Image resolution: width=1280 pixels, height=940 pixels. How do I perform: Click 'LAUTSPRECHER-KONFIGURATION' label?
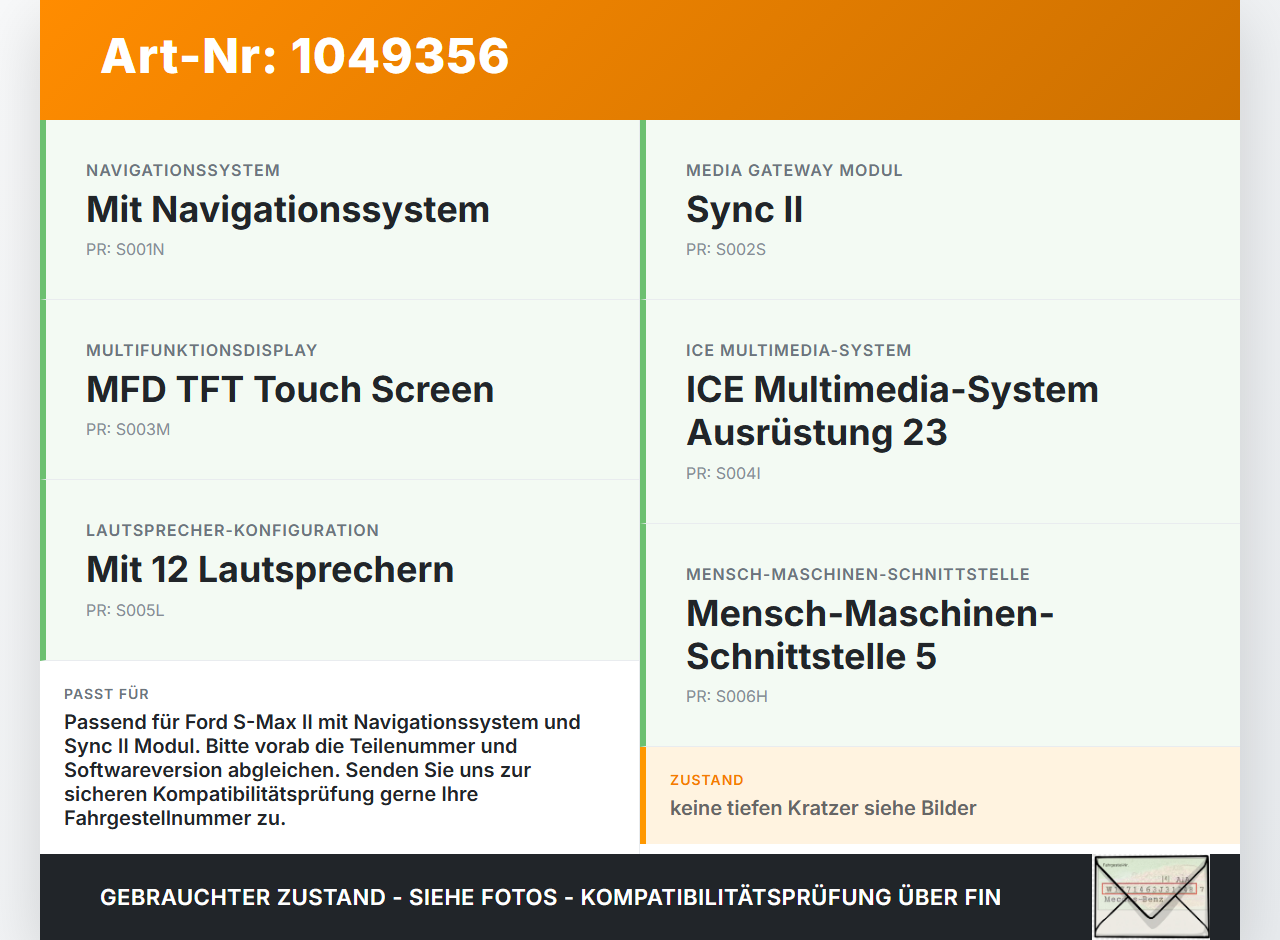point(233,530)
